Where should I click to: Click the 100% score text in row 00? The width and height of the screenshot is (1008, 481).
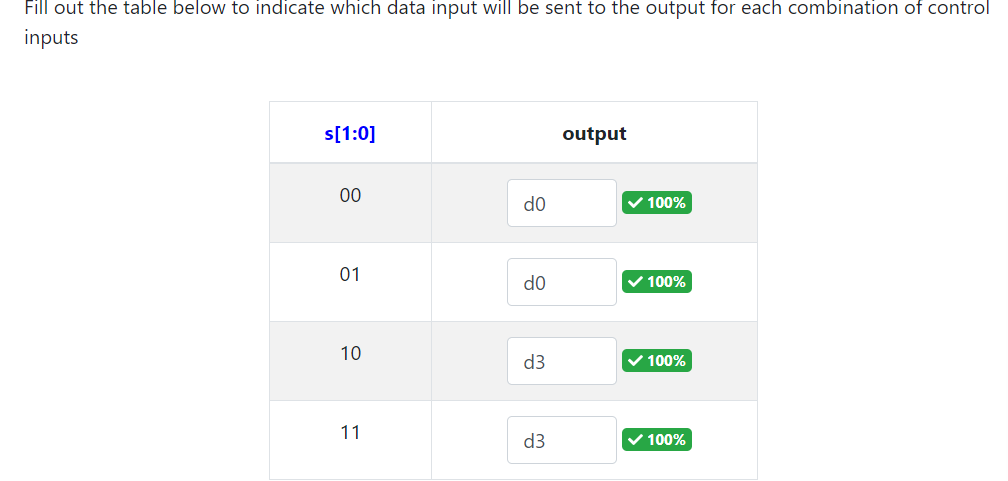[x=666, y=203]
